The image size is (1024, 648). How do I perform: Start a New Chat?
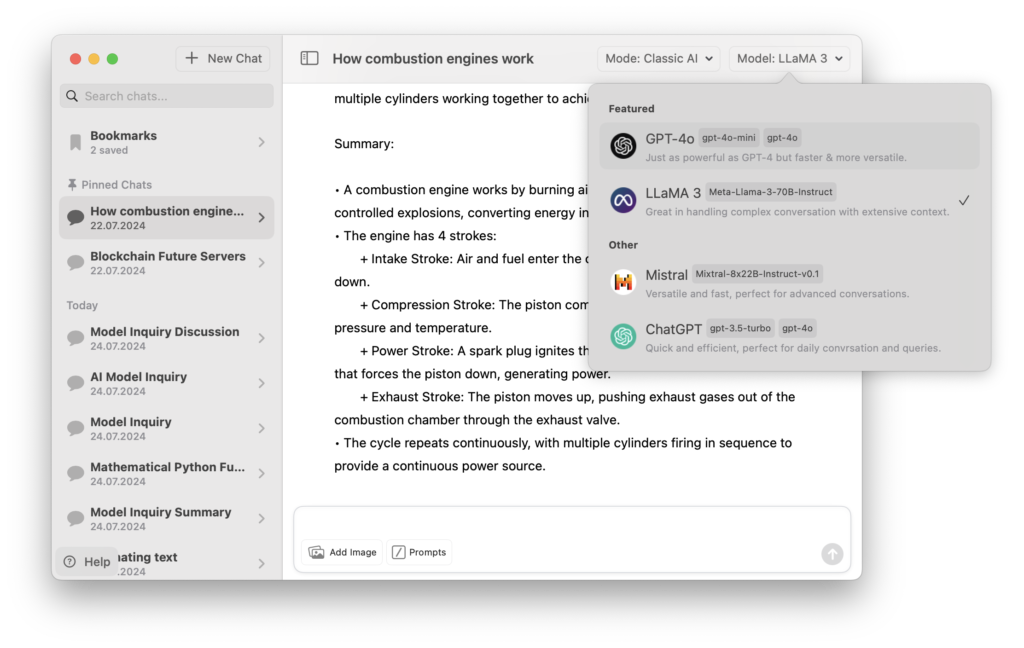[223, 58]
